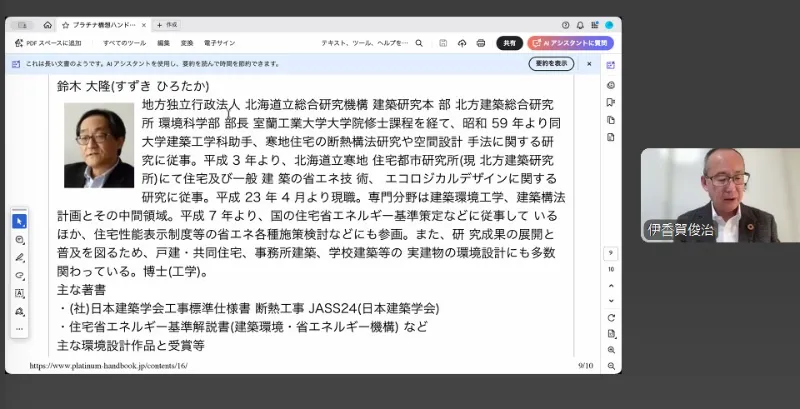The height and width of the screenshot is (409, 800).
Task: Choose the comment tool in the left toolbar
Action: pyautogui.click(x=20, y=240)
